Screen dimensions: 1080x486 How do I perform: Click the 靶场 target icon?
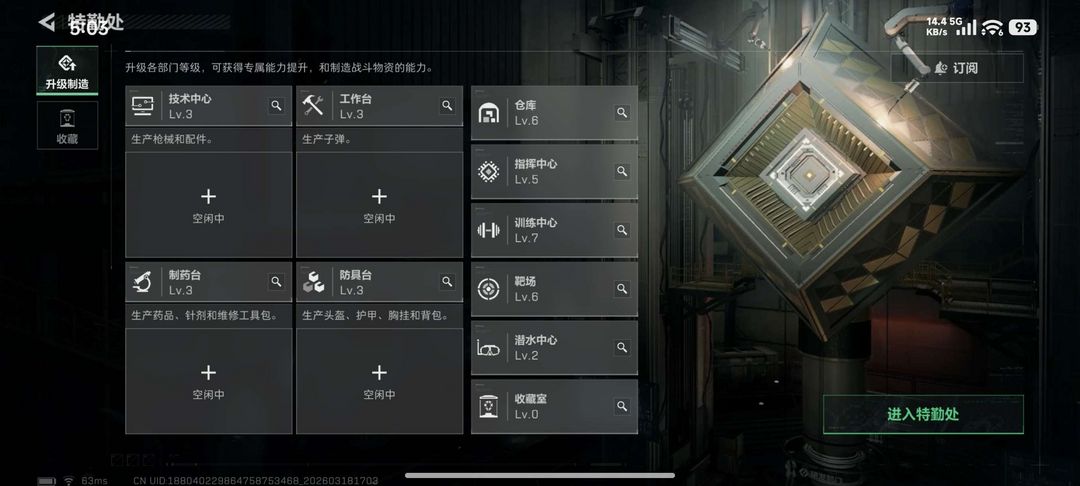pos(488,289)
